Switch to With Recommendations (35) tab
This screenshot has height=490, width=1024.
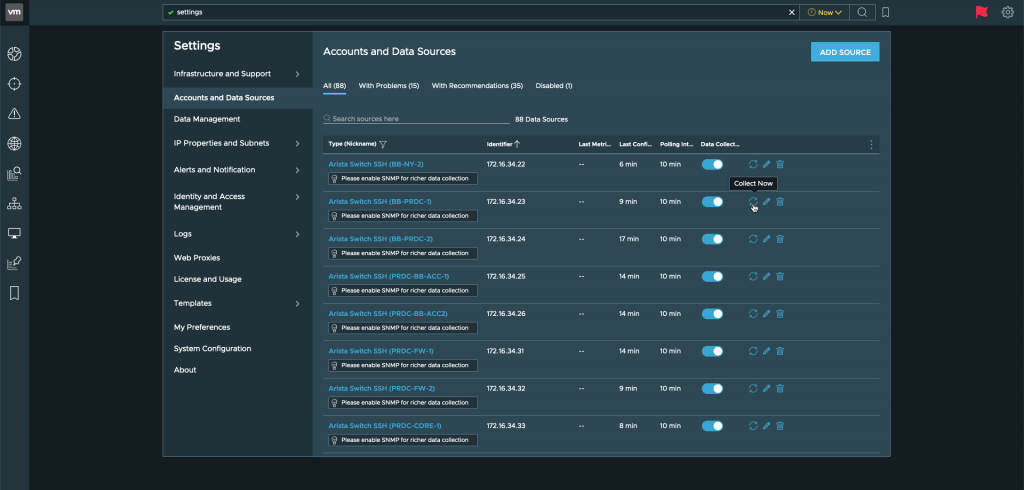[x=477, y=86]
